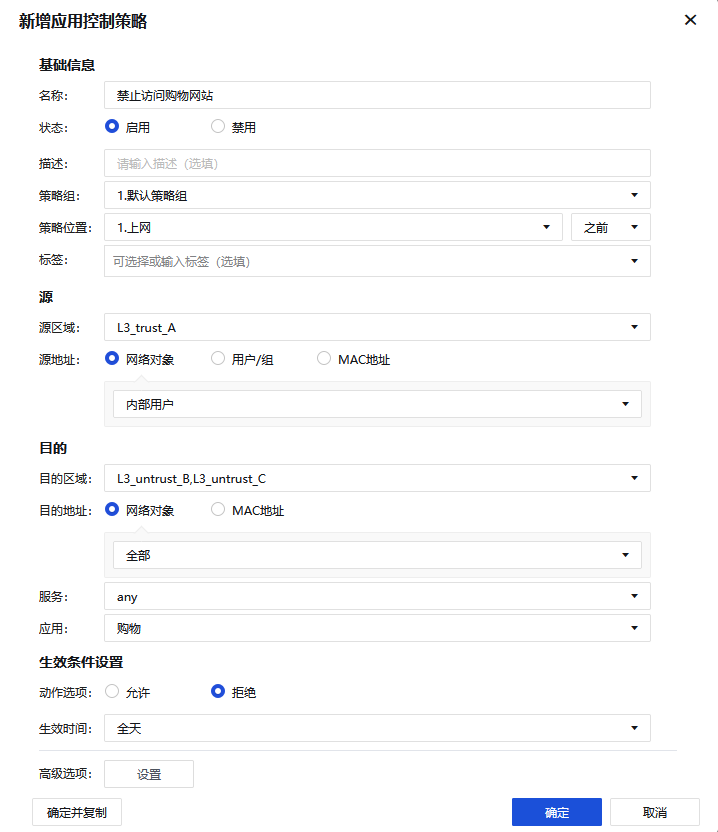Open the 服务 dropdown showing any
This screenshot has width=718, height=832.
click(377, 596)
